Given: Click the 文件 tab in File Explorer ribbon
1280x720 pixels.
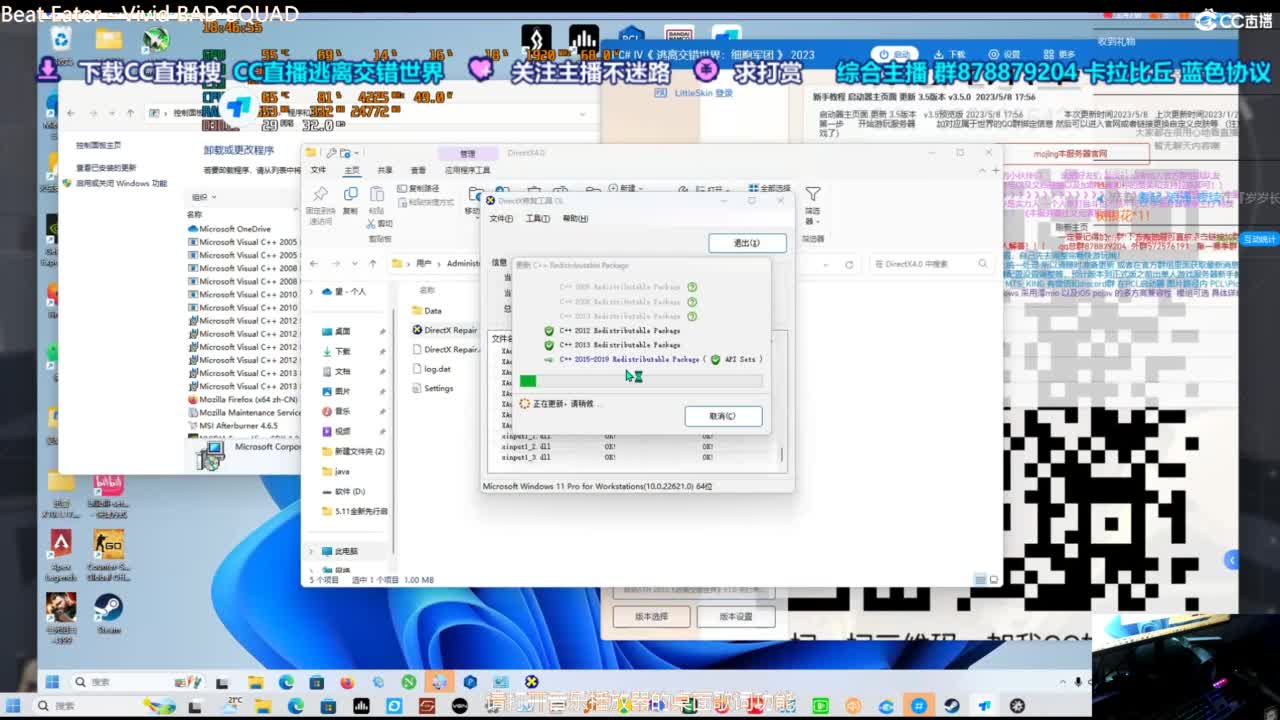Looking at the screenshot, I should click(318, 170).
